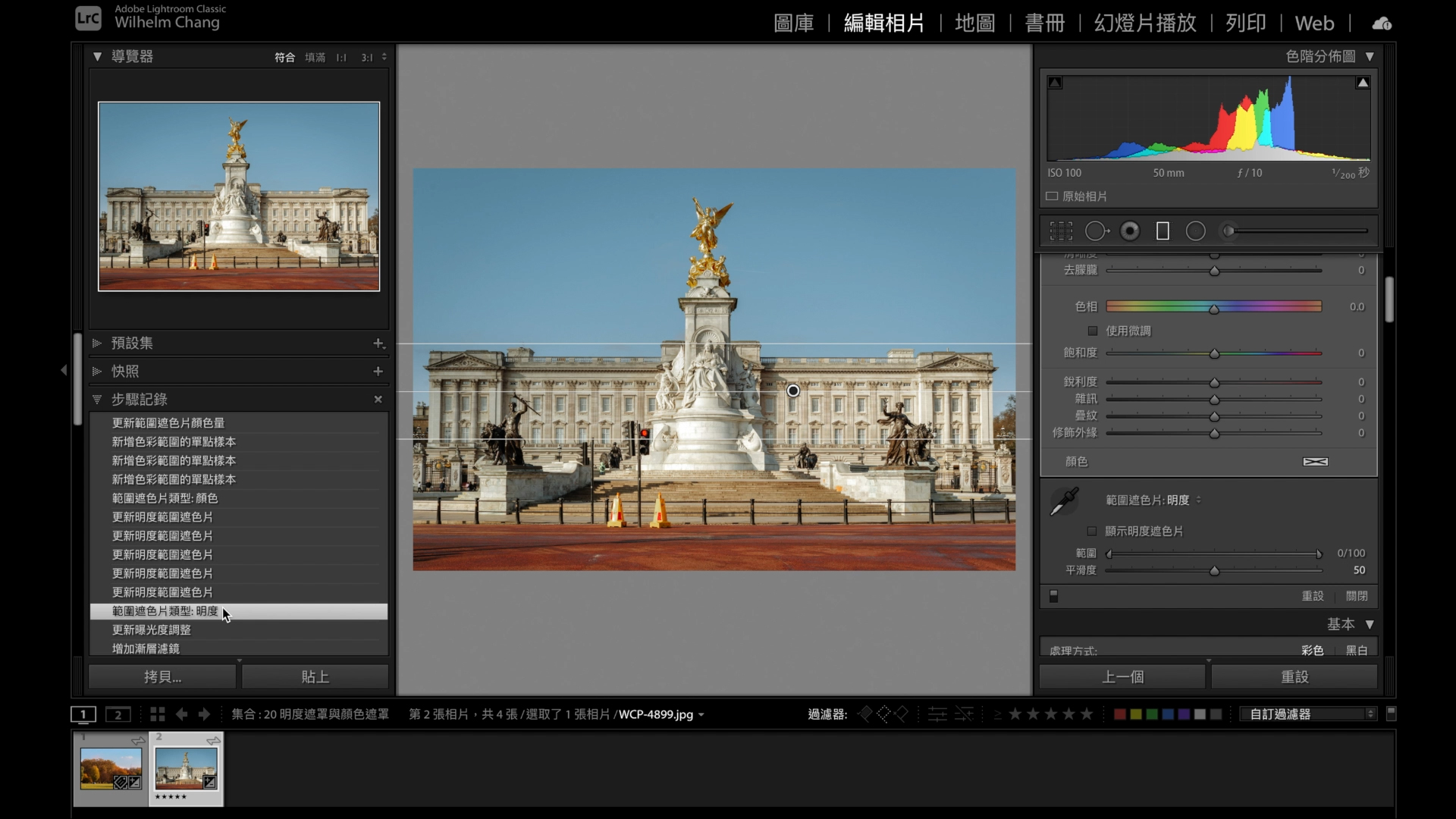
Task: Collapse the 導覽器 panel
Action: point(97,56)
